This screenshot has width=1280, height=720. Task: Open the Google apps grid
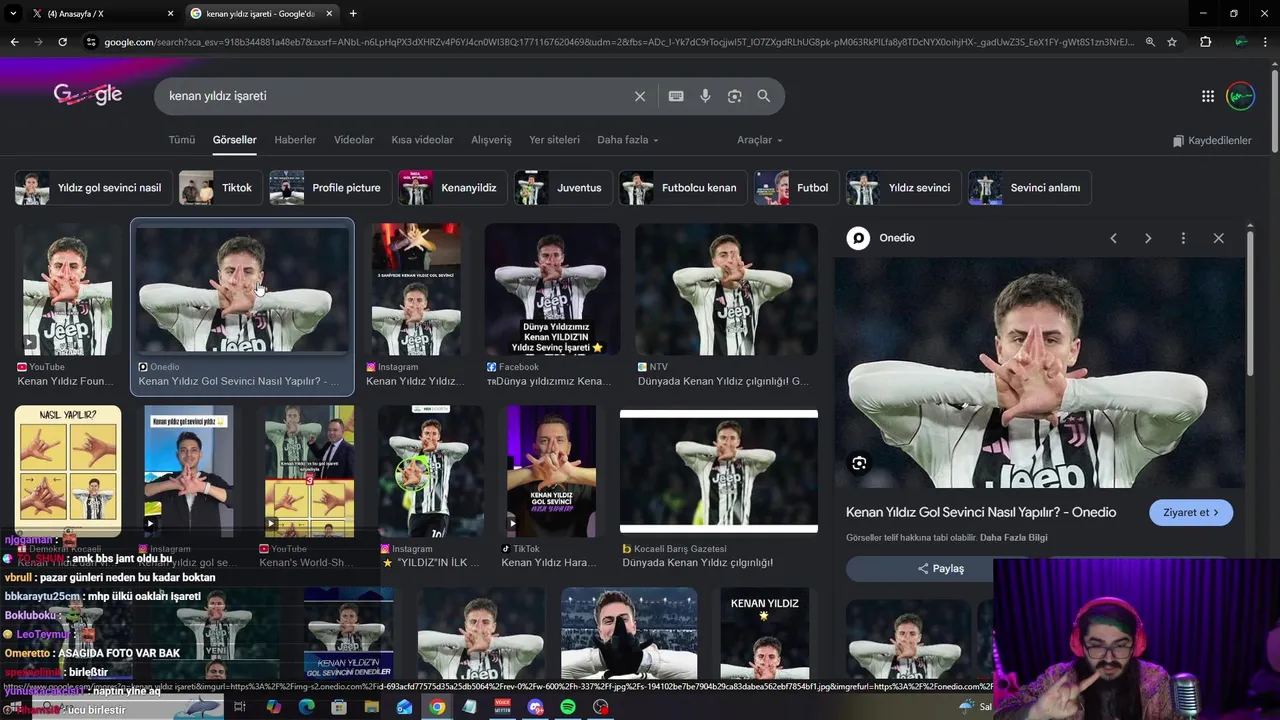[1208, 96]
